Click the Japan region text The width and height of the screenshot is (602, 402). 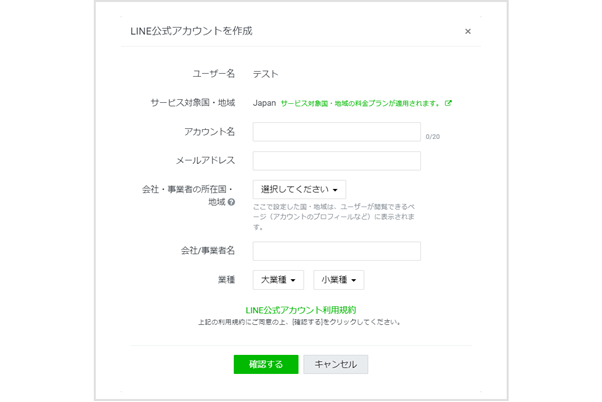coord(264,103)
